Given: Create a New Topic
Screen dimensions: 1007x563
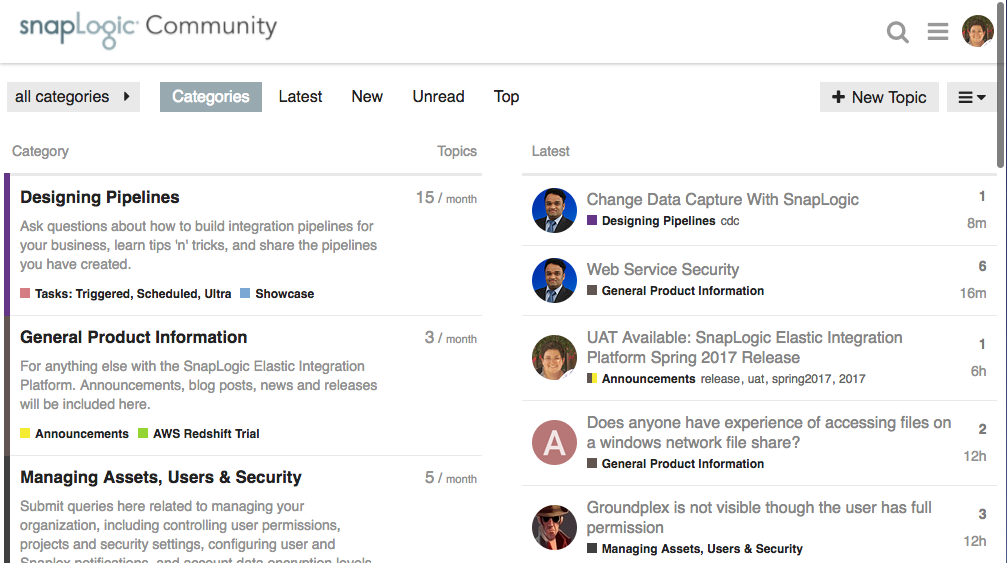Looking at the screenshot, I should (x=879, y=97).
